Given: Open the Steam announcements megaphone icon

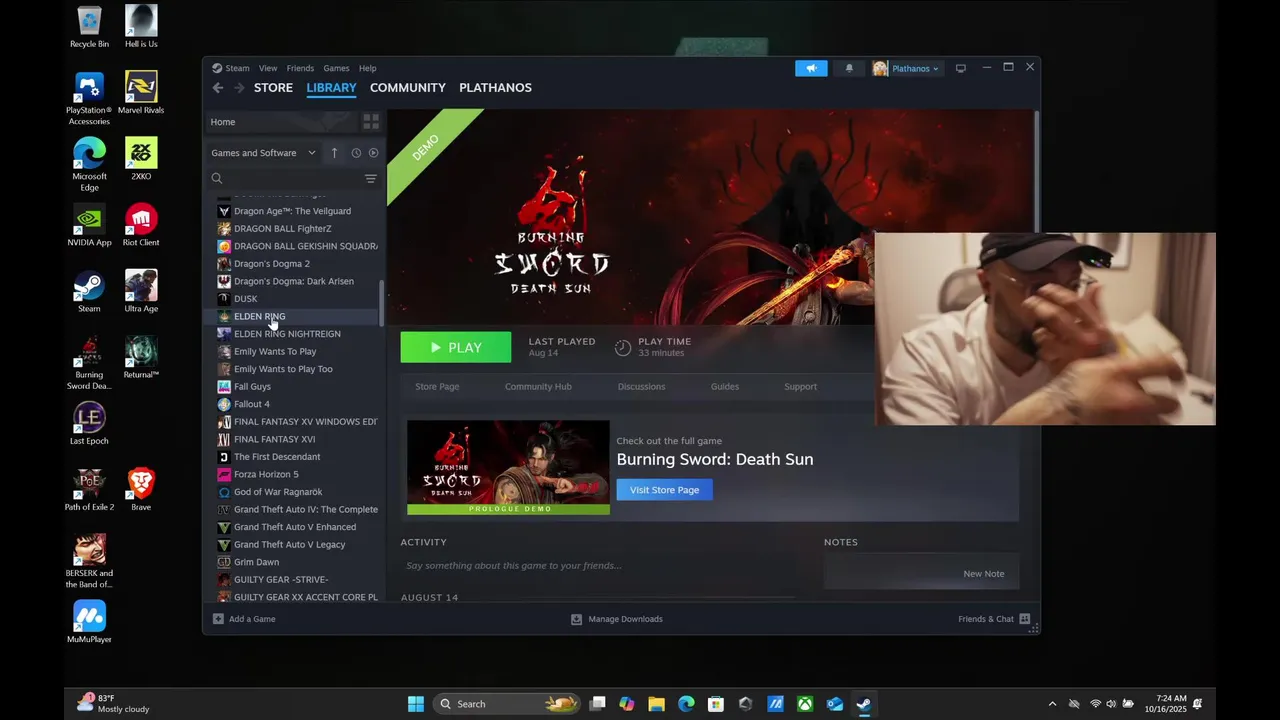Looking at the screenshot, I should tap(811, 68).
